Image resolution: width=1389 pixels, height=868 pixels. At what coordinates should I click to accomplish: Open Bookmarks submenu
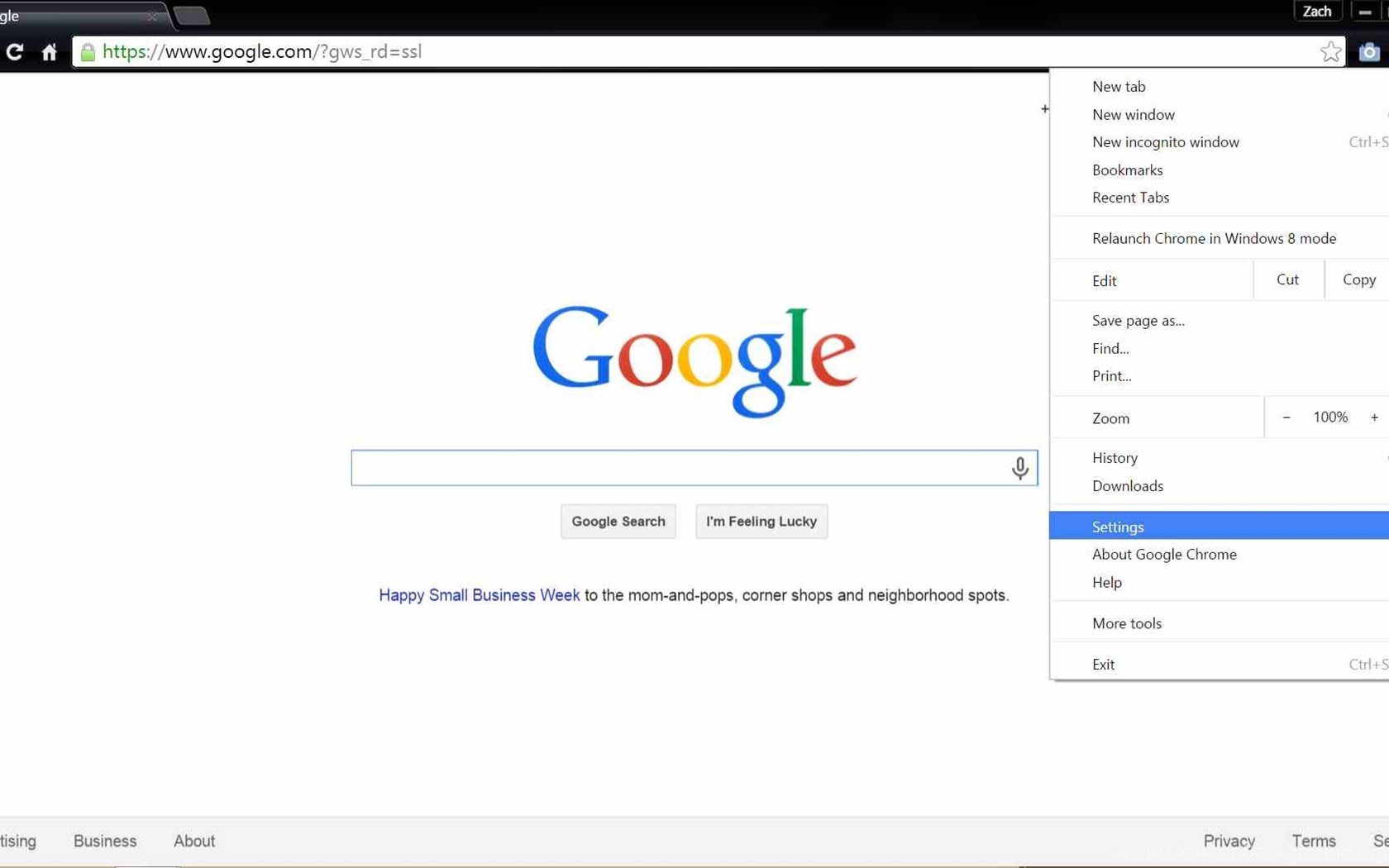coord(1219,170)
